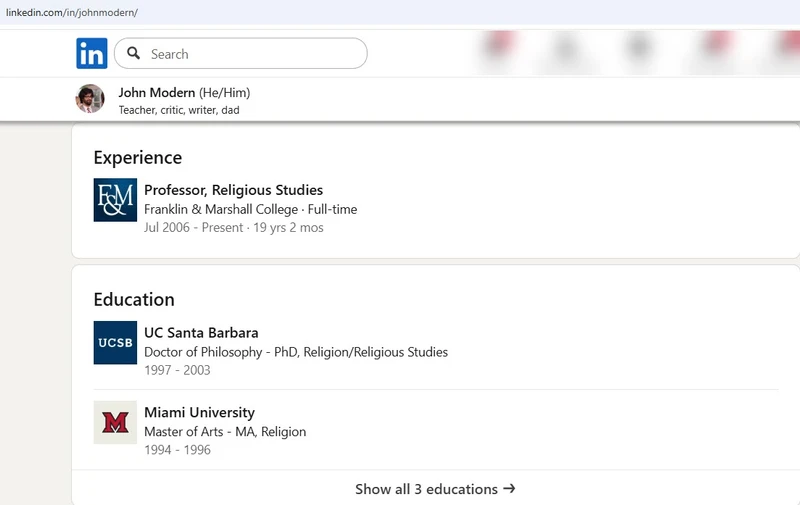Viewport: 800px width, 505px height.
Task: Select "Jul 2006 - Present · 19 yrs 2 mos"
Action: click(234, 228)
